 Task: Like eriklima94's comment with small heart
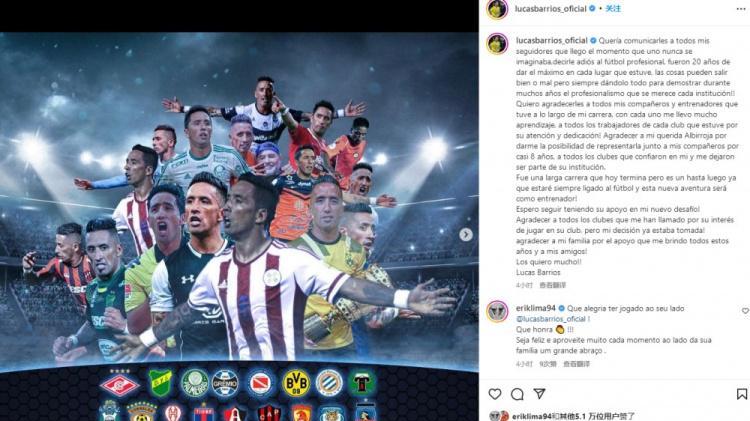(x=745, y=310)
